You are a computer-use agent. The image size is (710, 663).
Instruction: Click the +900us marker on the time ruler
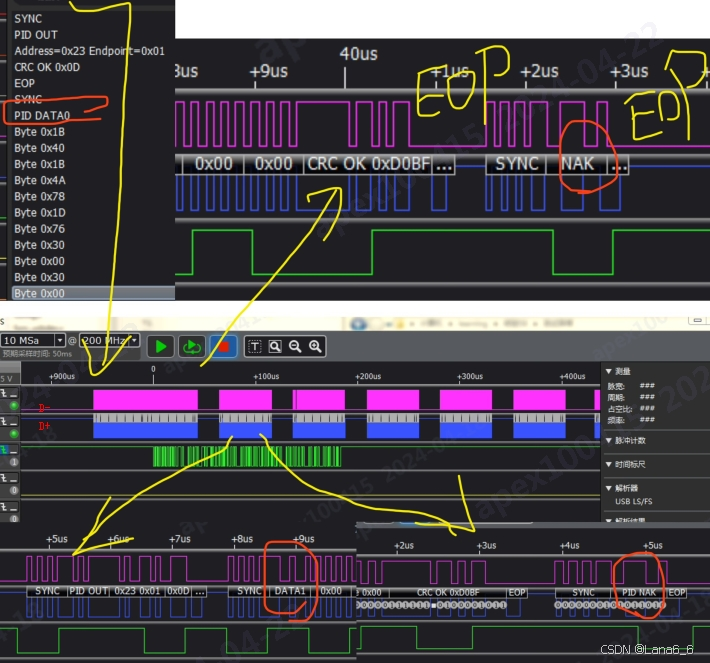pyautogui.click(x=62, y=376)
